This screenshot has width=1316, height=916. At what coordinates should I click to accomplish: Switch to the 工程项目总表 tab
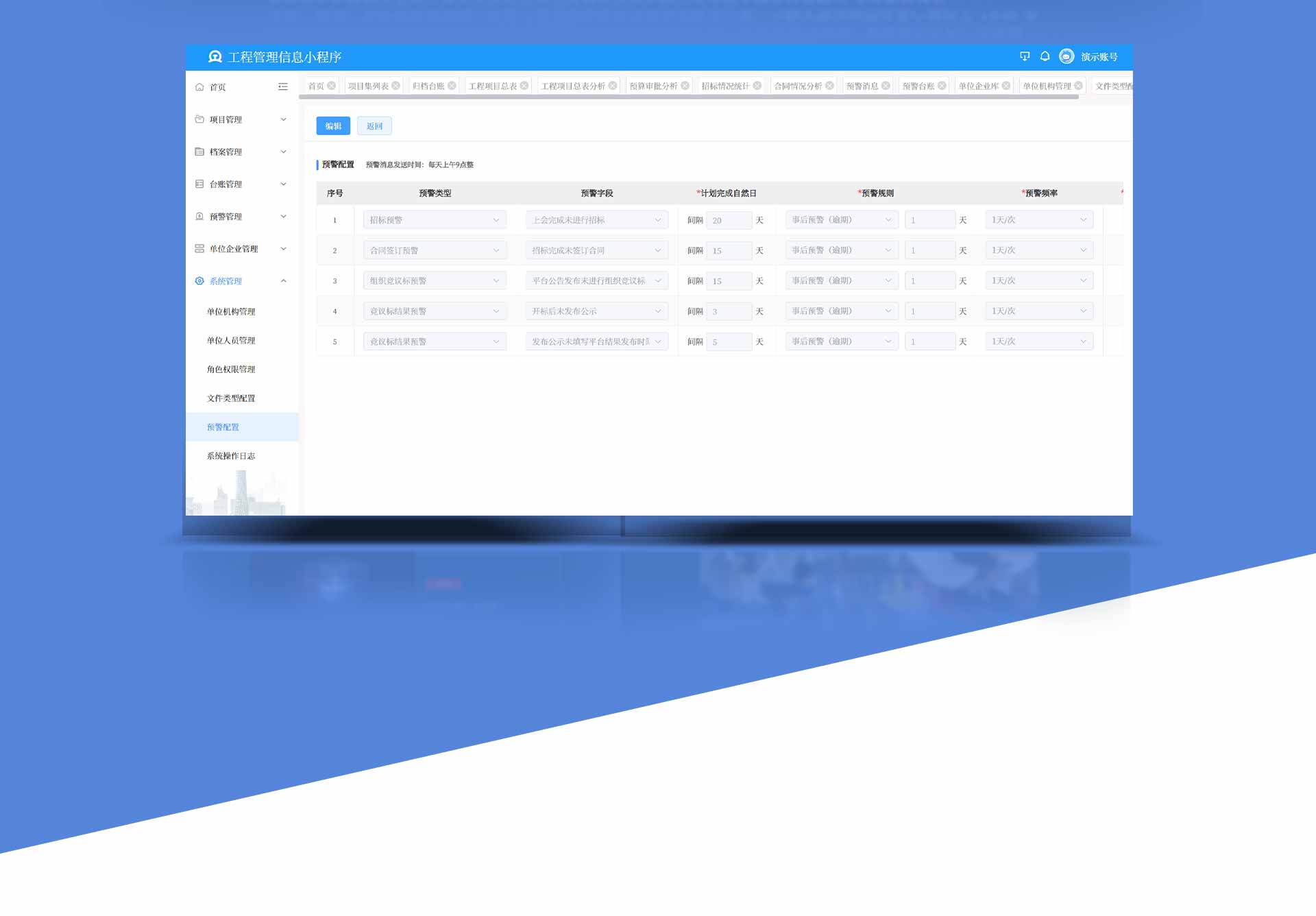[x=492, y=86]
